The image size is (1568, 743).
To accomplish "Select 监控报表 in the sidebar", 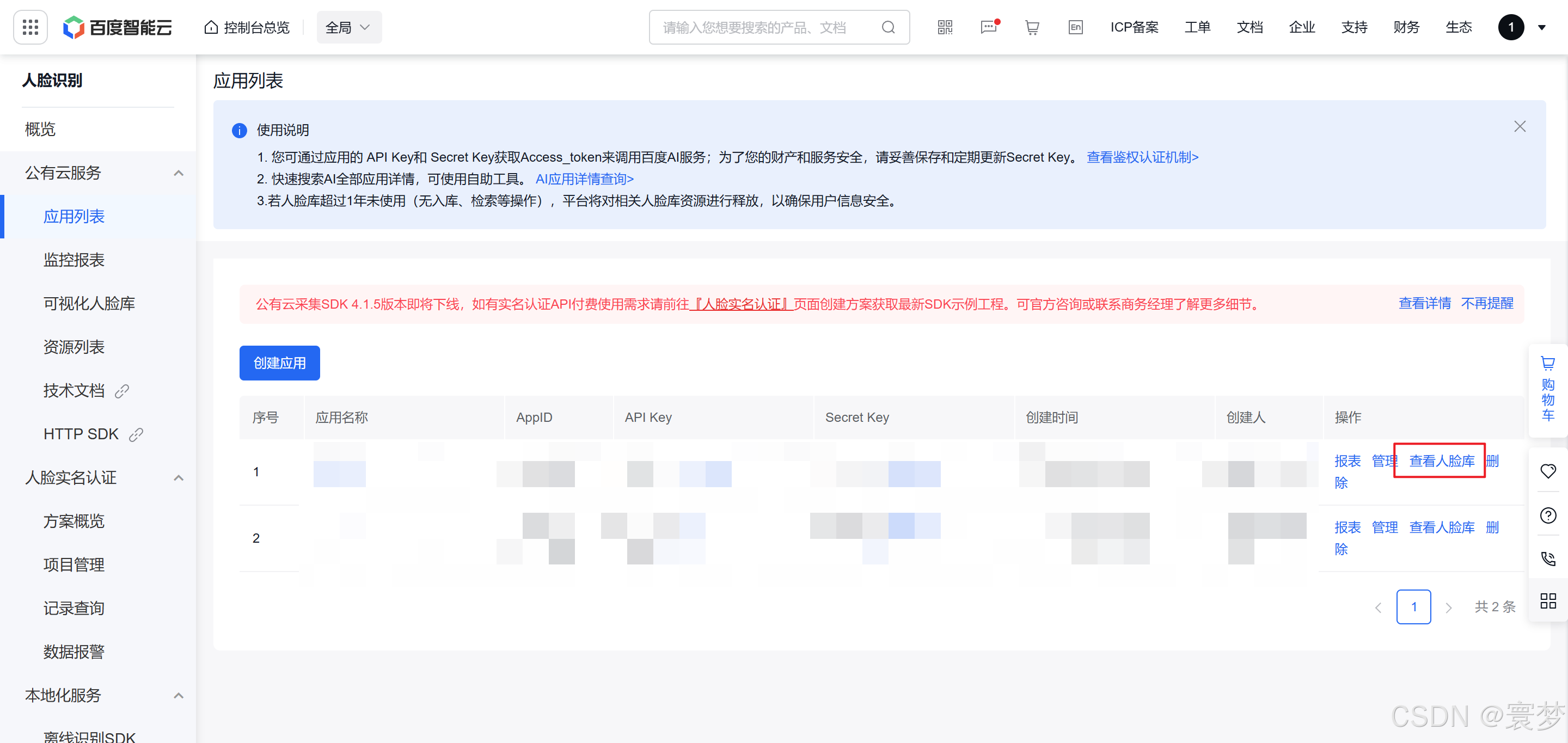I will click(x=73, y=260).
